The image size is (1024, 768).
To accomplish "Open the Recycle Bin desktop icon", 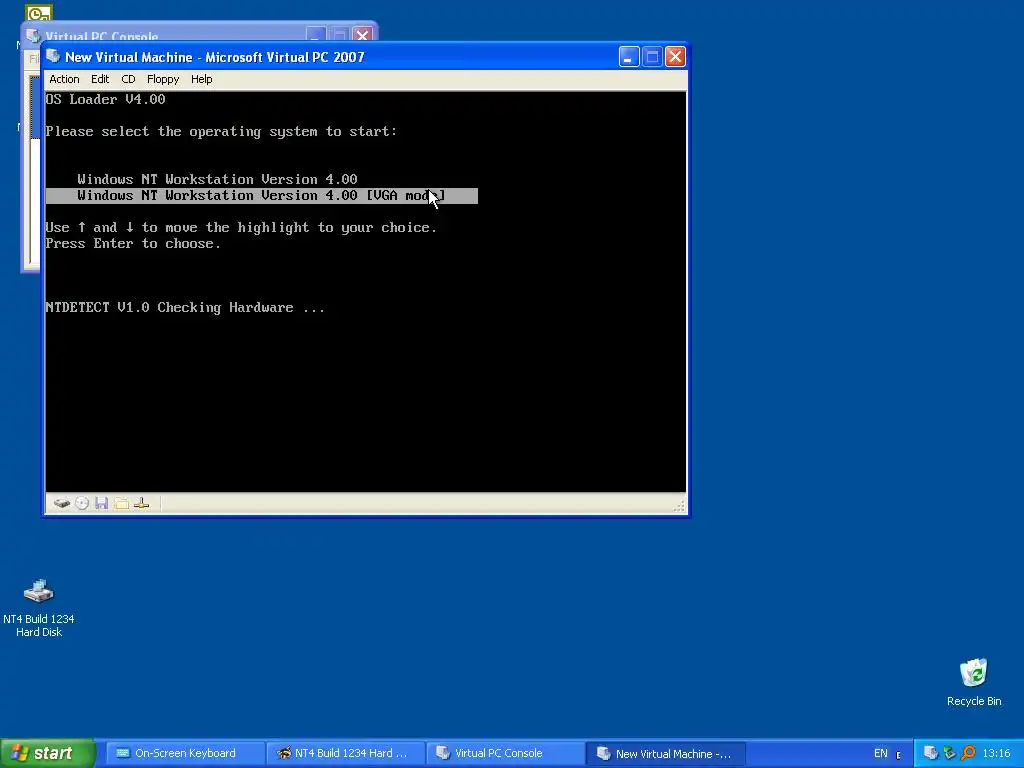I will pos(974,682).
